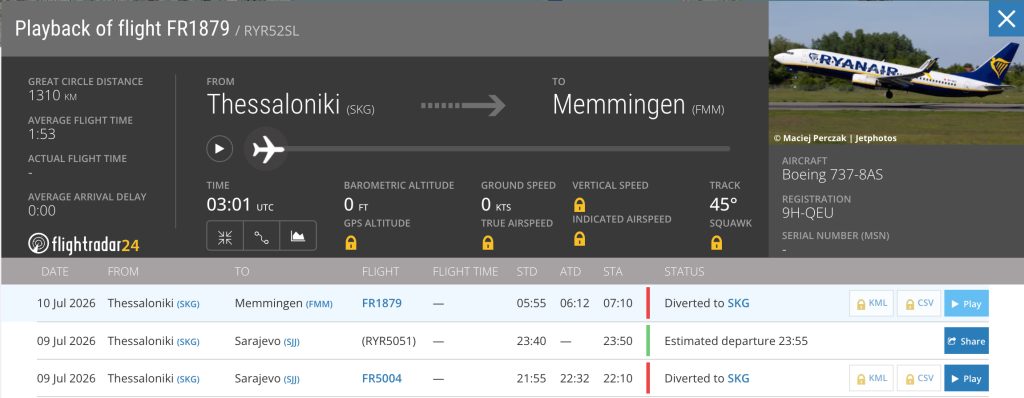Click the locked vertical speed padlock
Screen dimensions: 1024x398
[579, 205]
